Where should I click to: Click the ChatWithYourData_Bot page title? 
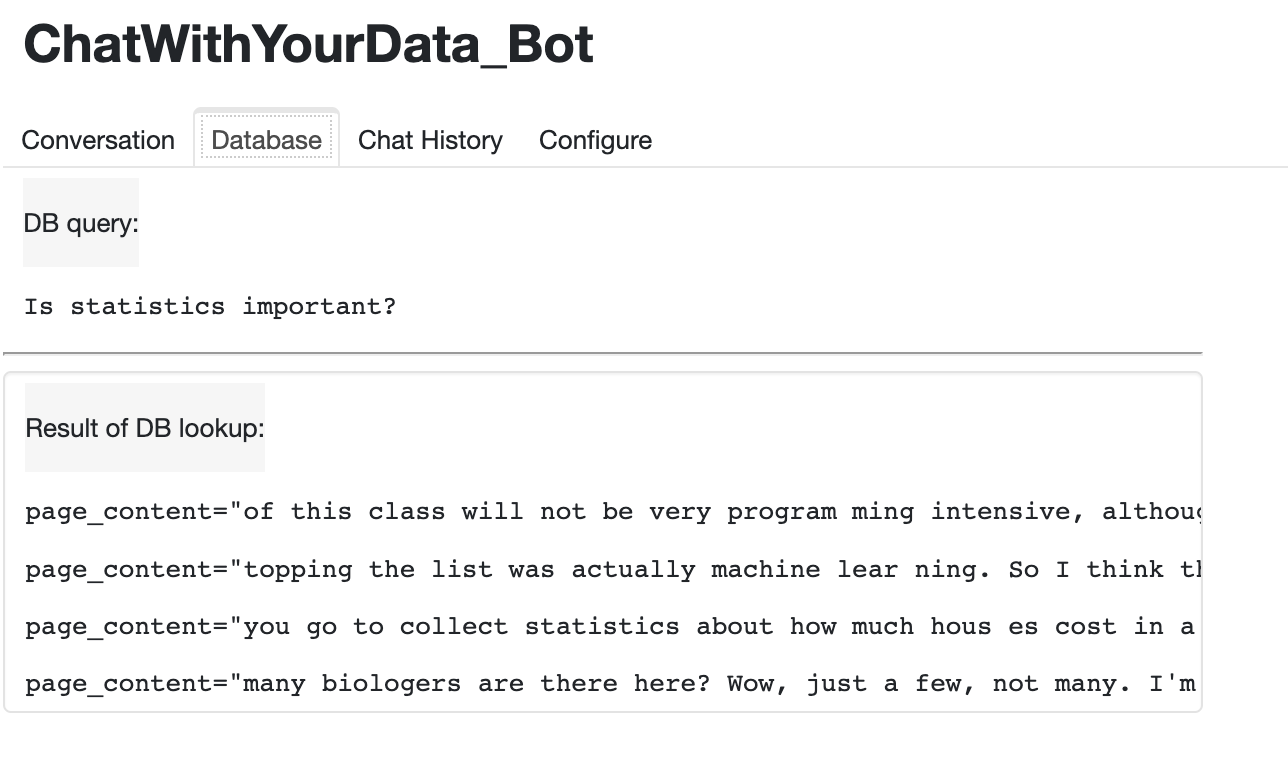[308, 44]
